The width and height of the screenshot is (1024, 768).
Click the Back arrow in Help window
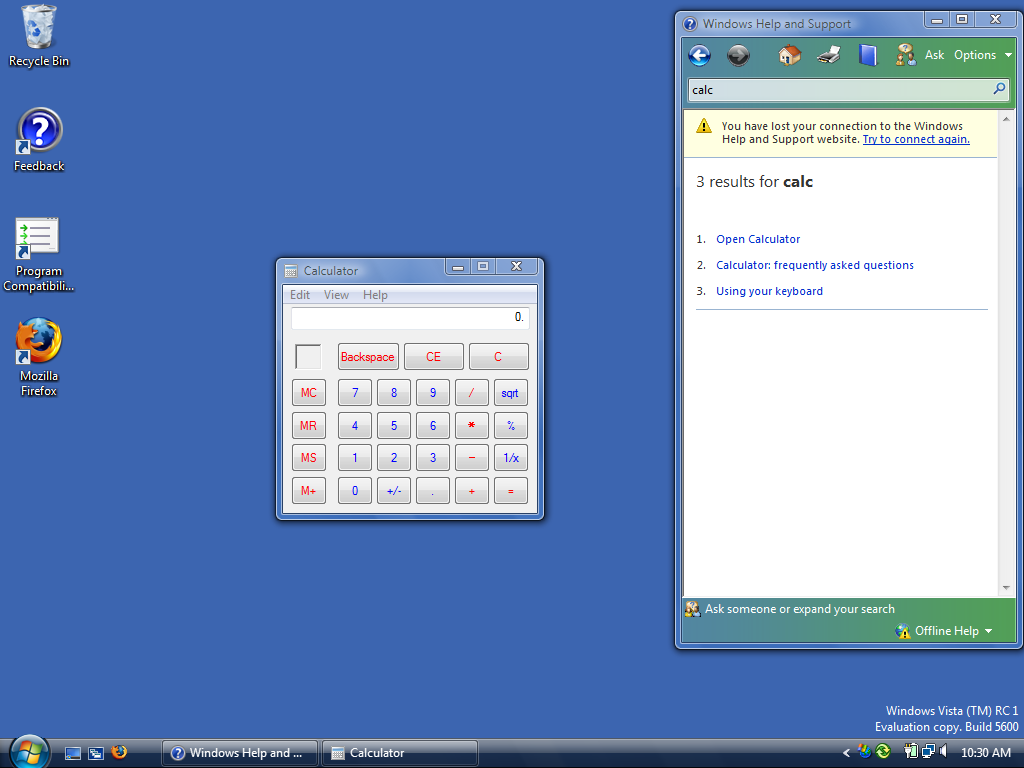click(x=700, y=55)
